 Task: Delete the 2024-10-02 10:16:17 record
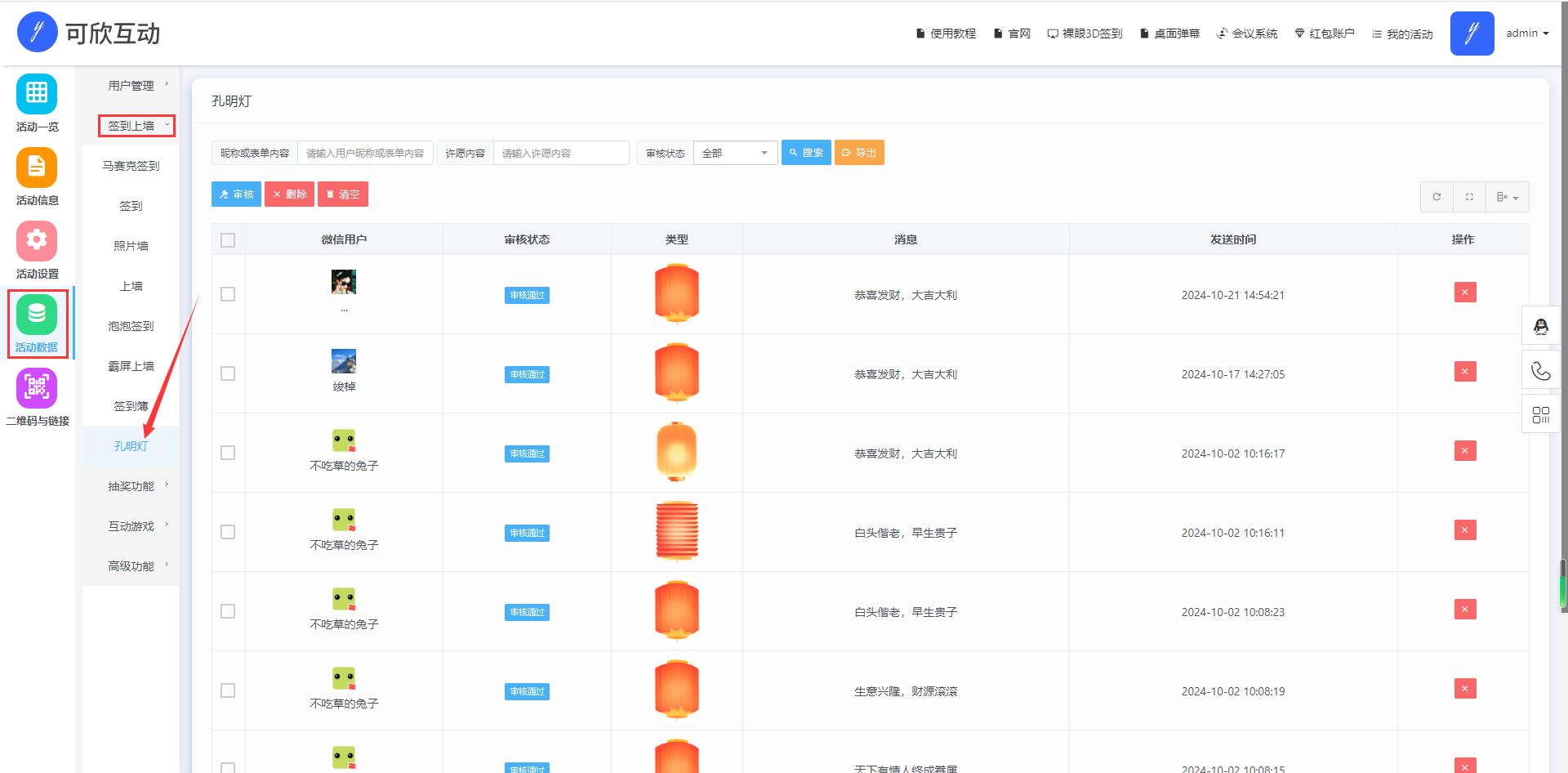(x=1465, y=451)
